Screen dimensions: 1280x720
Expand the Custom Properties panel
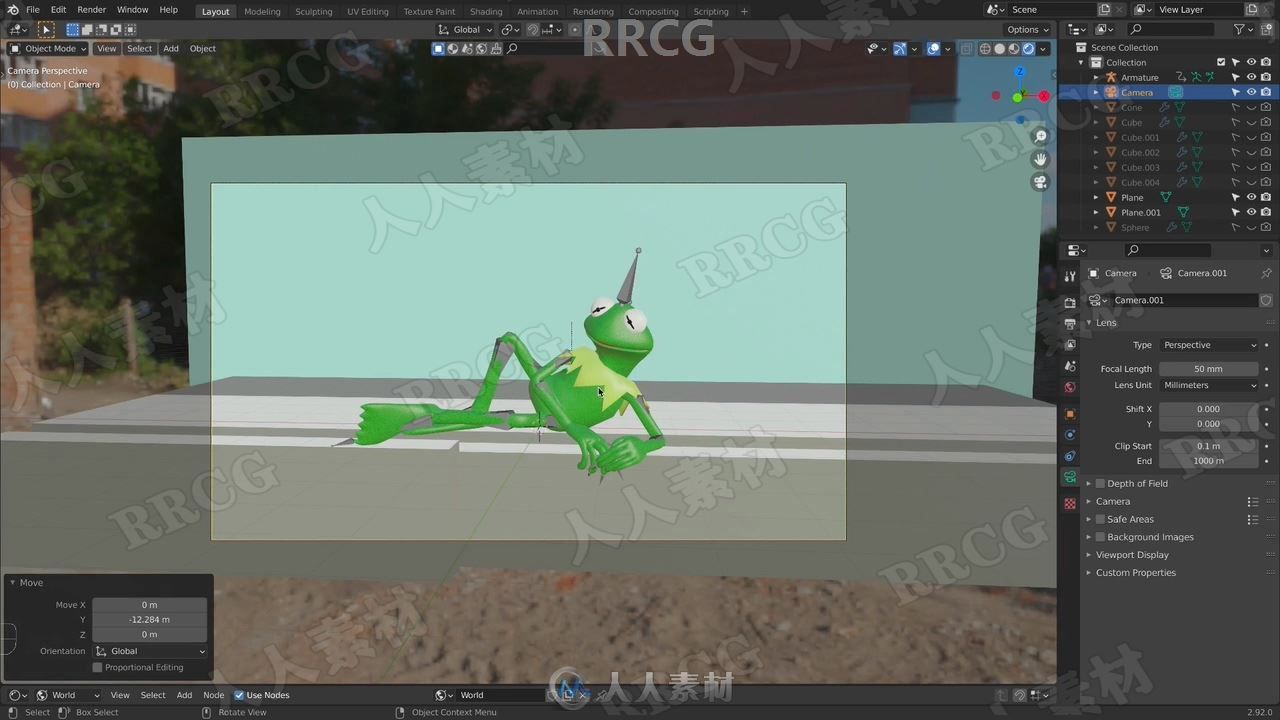click(x=1135, y=573)
